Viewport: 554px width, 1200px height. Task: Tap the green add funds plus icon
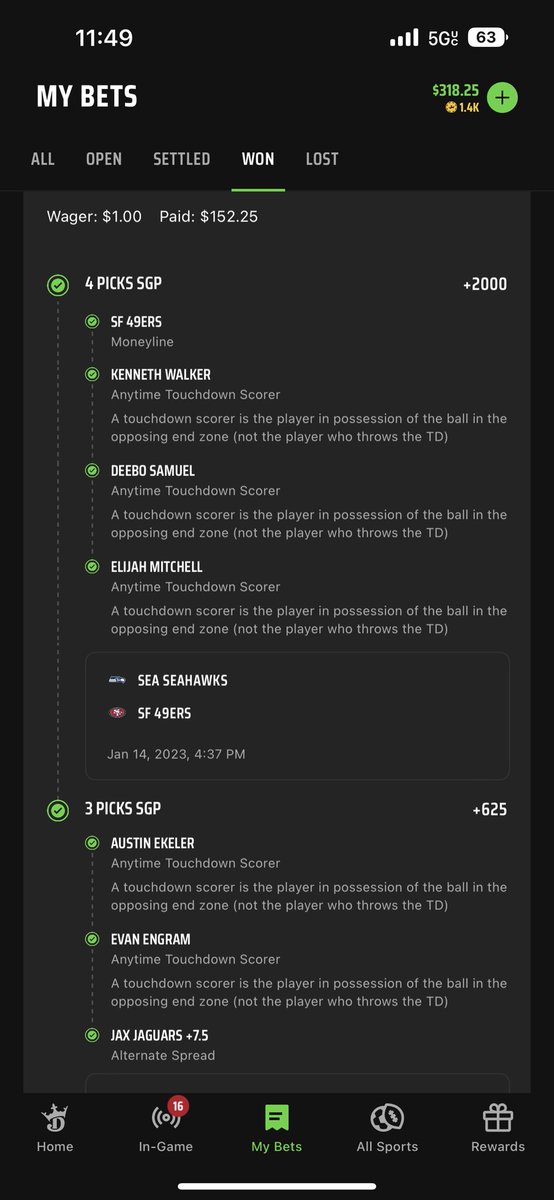[502, 97]
